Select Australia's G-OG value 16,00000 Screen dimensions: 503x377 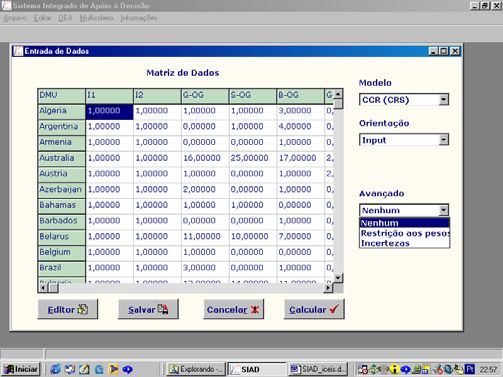[x=205, y=159]
